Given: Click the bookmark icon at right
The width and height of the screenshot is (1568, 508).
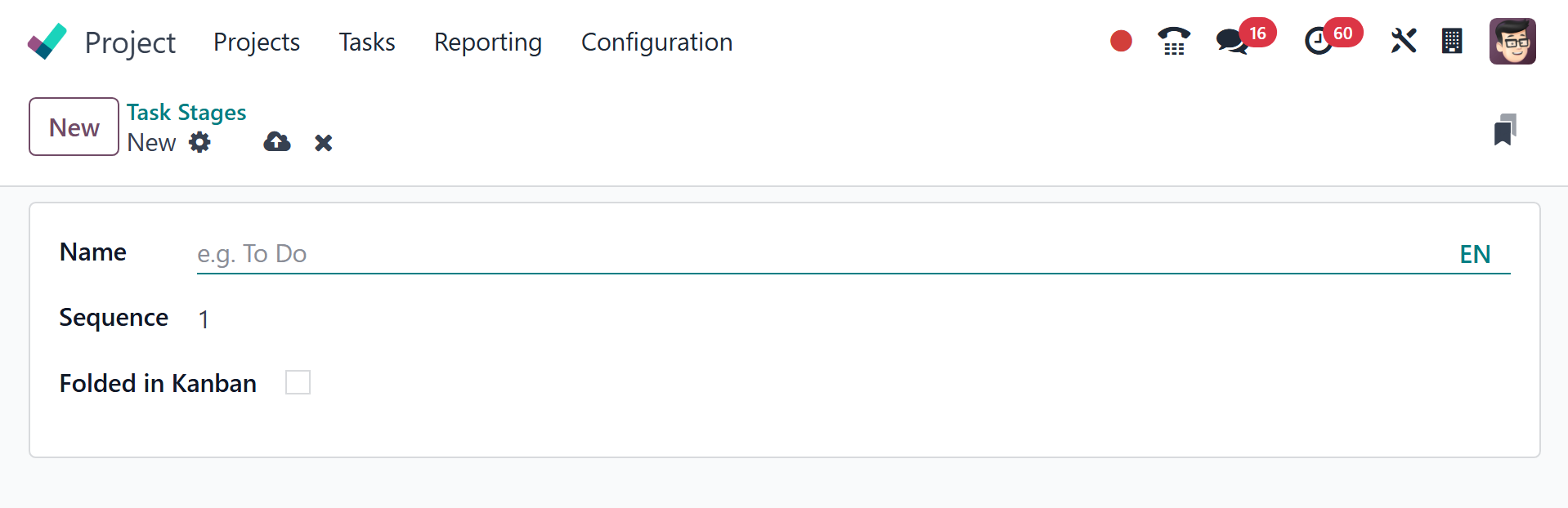Looking at the screenshot, I should click(1505, 130).
